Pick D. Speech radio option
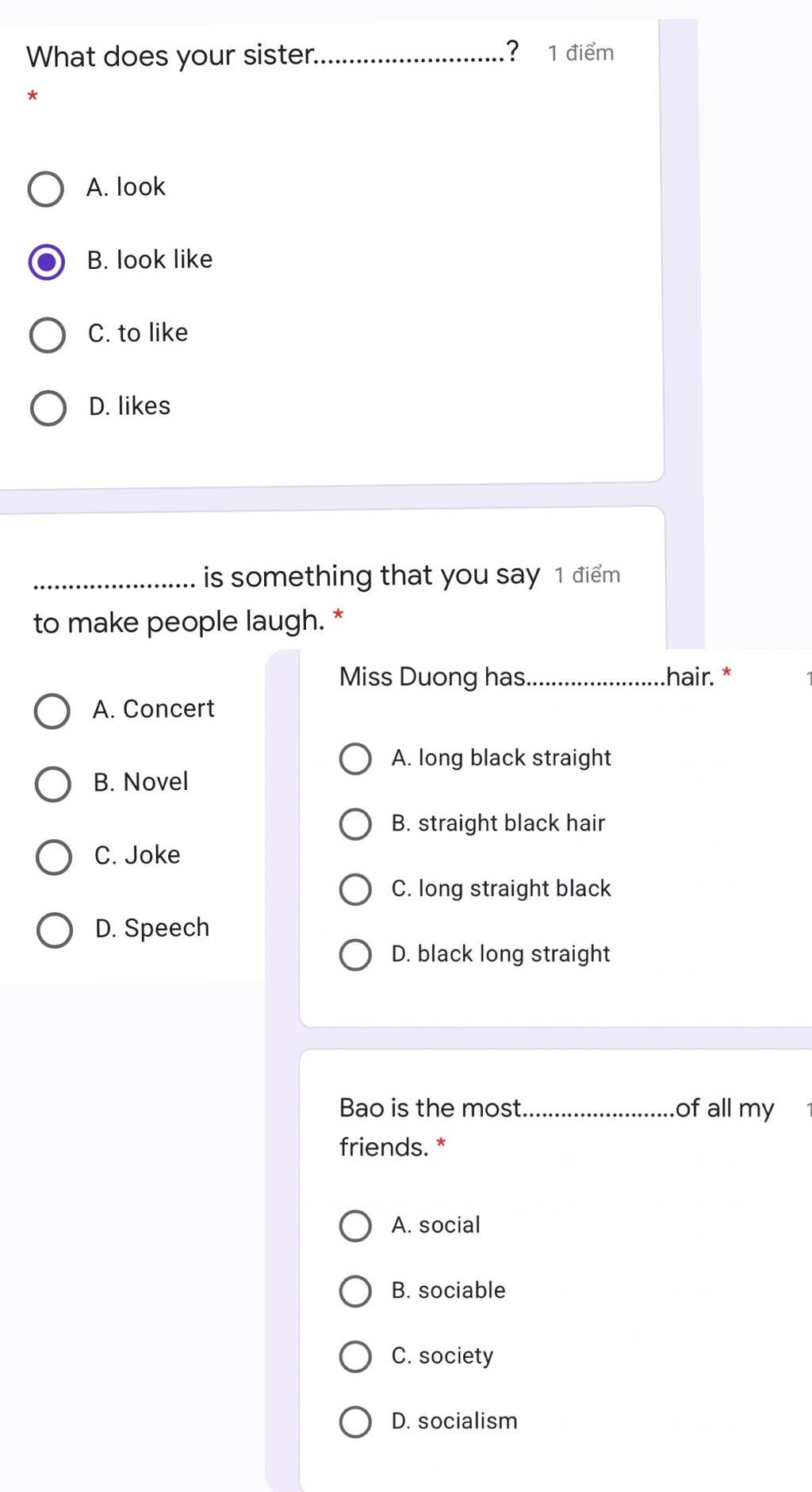The height and width of the screenshot is (1492, 812). 55,930
